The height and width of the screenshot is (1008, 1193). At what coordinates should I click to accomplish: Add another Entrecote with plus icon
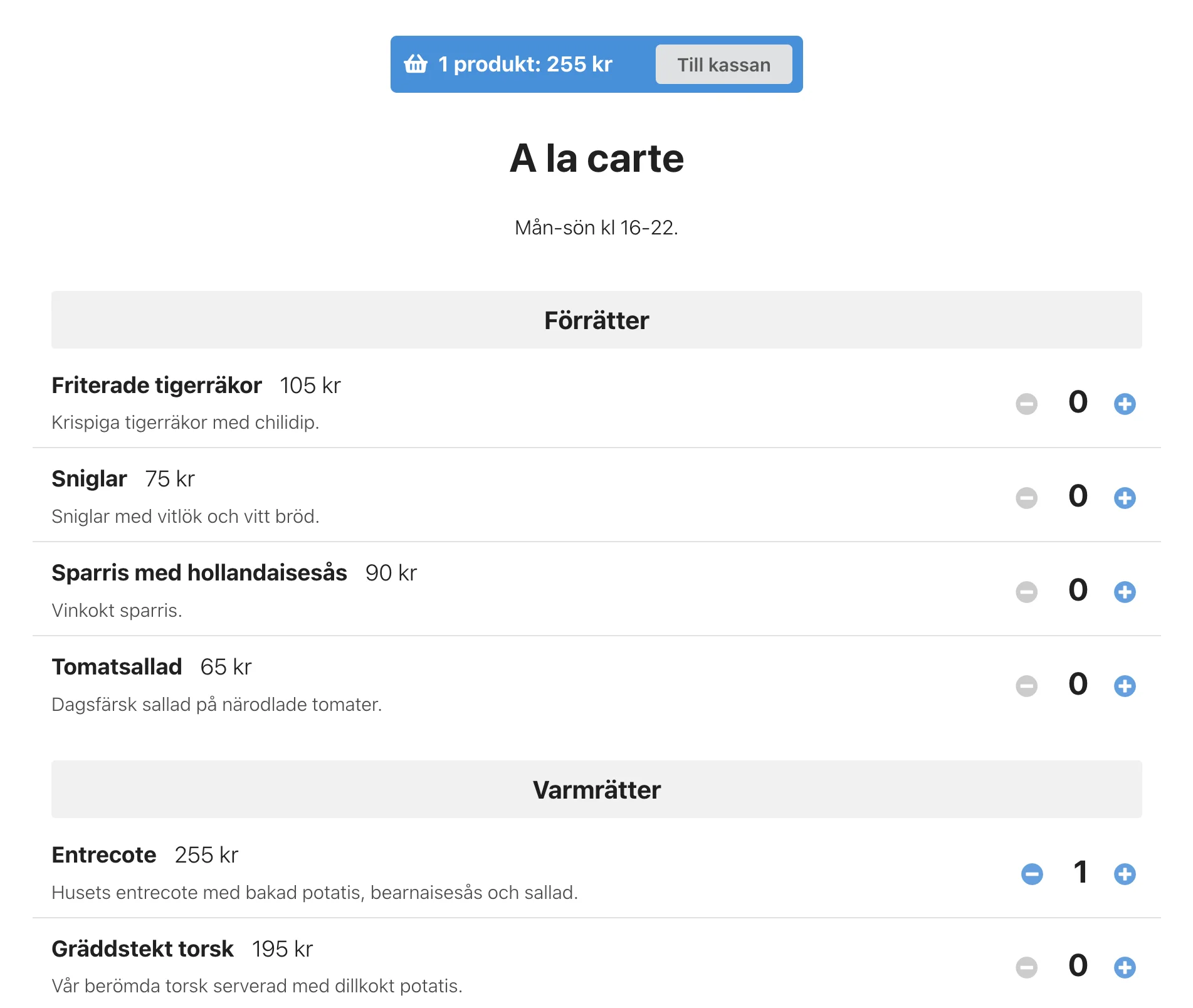[x=1125, y=874]
